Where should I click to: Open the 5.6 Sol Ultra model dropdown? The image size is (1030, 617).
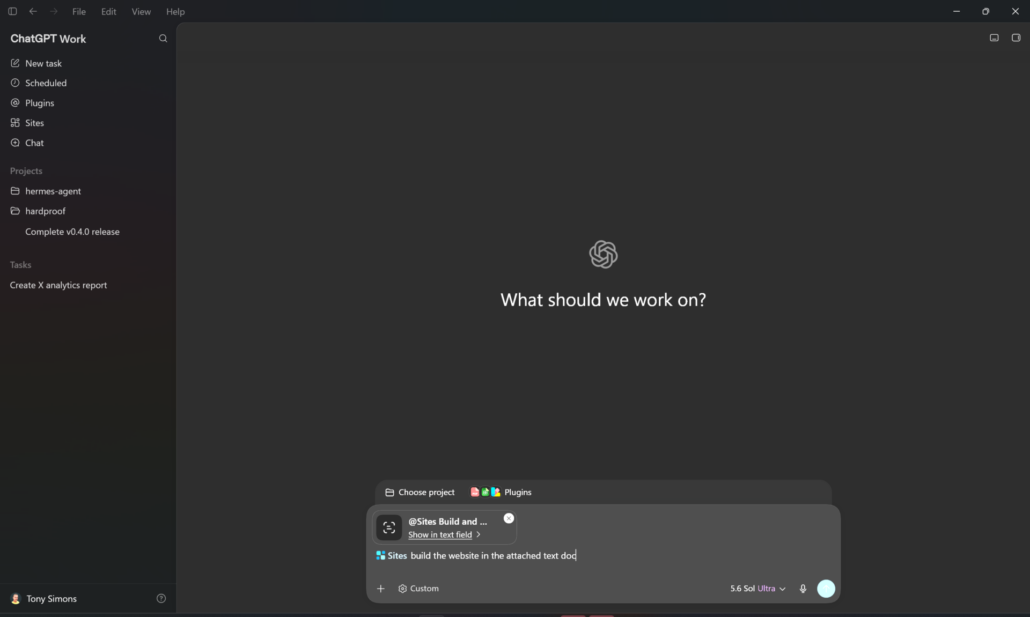pos(757,588)
